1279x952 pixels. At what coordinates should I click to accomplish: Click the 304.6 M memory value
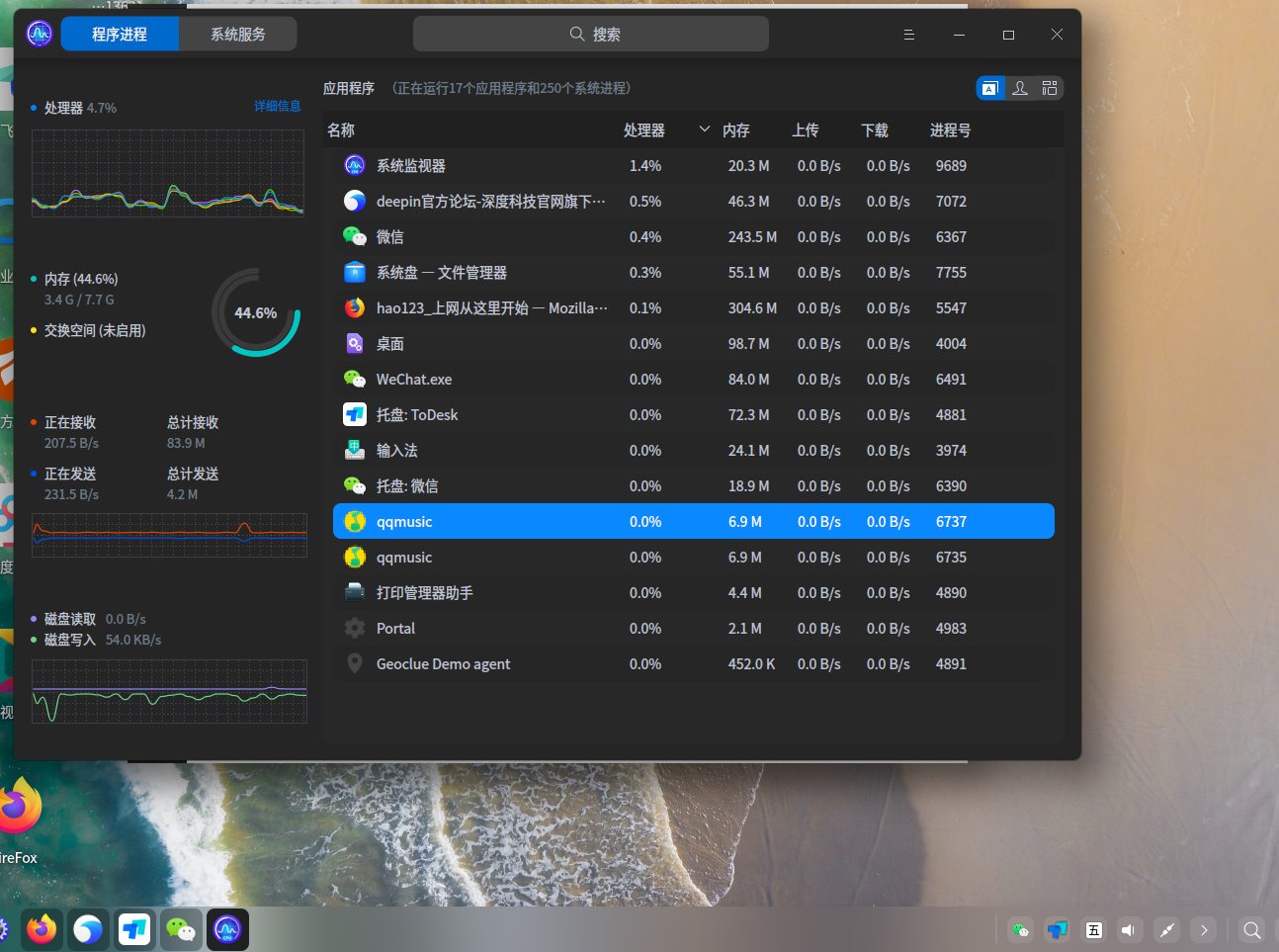752,308
